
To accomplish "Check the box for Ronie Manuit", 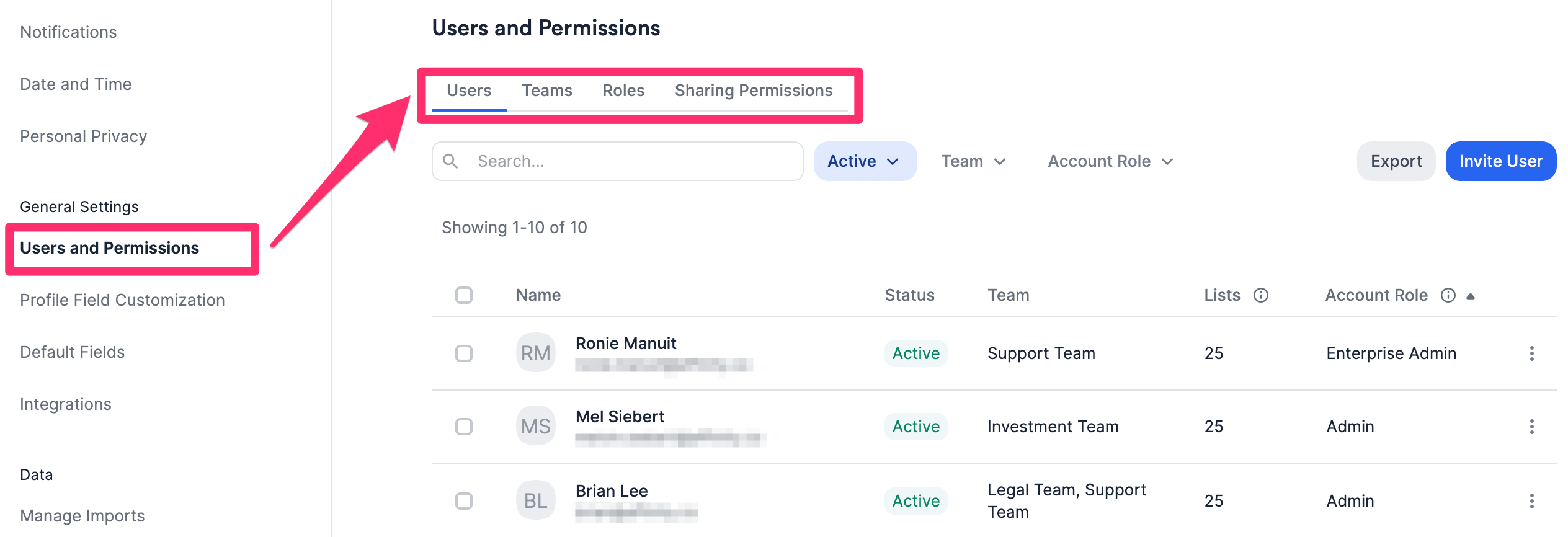I will click(x=464, y=353).
